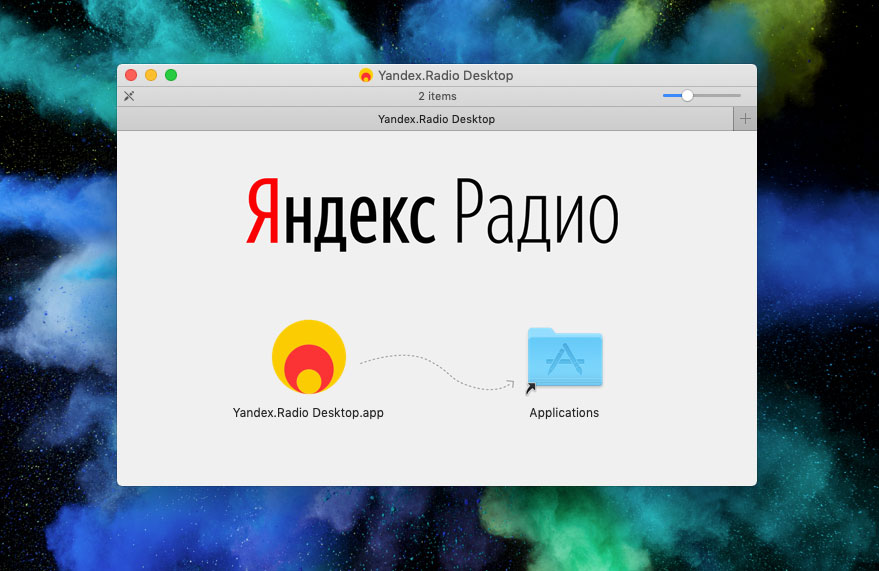879x571 pixels.
Task: Click the gray right end of icon size slider
Action: pyautogui.click(x=717, y=96)
